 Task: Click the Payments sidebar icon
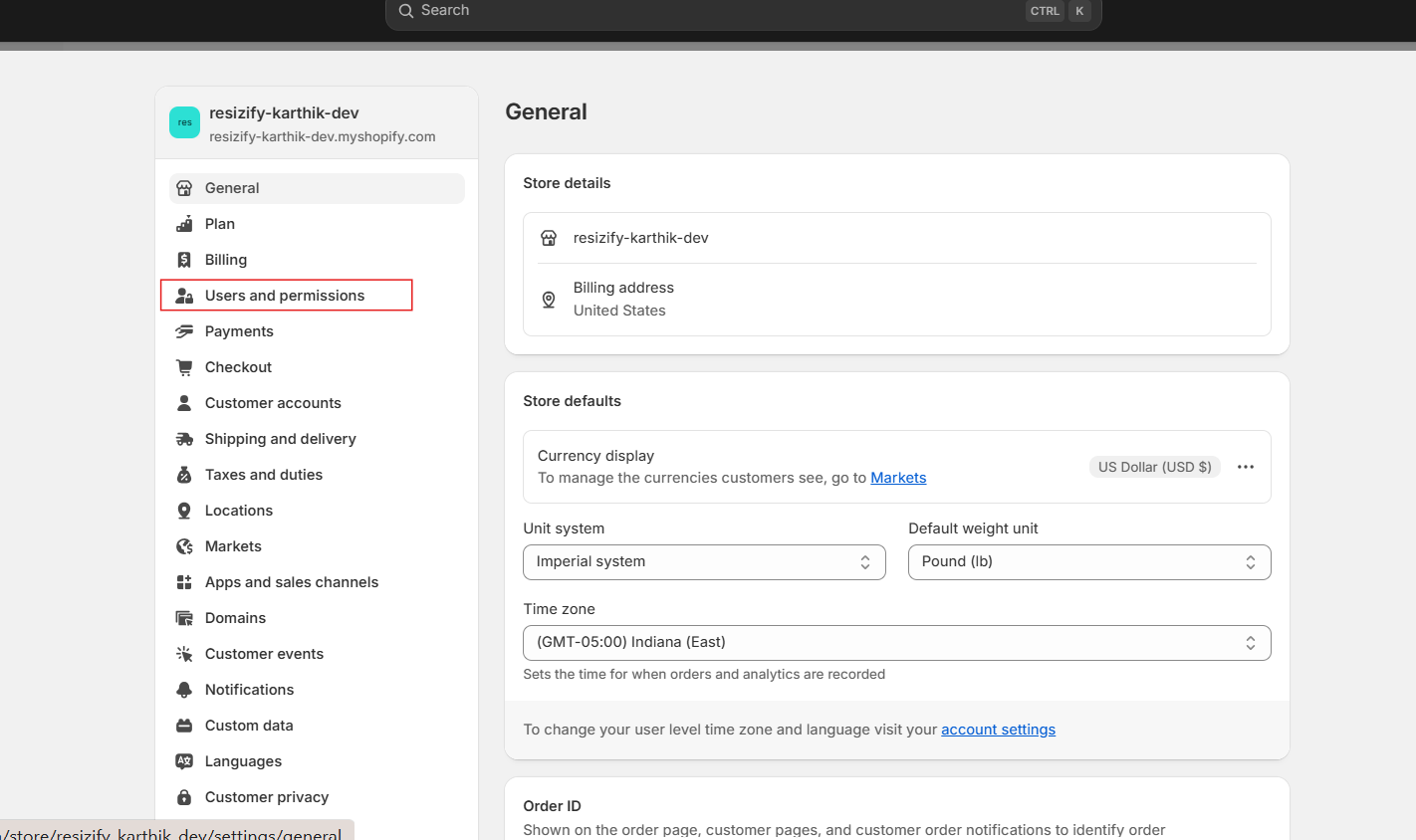tap(184, 330)
